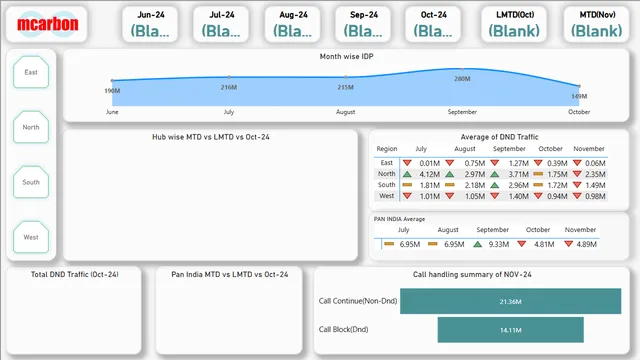
Task: Click Average of DND Traffic title
Action: point(499,137)
